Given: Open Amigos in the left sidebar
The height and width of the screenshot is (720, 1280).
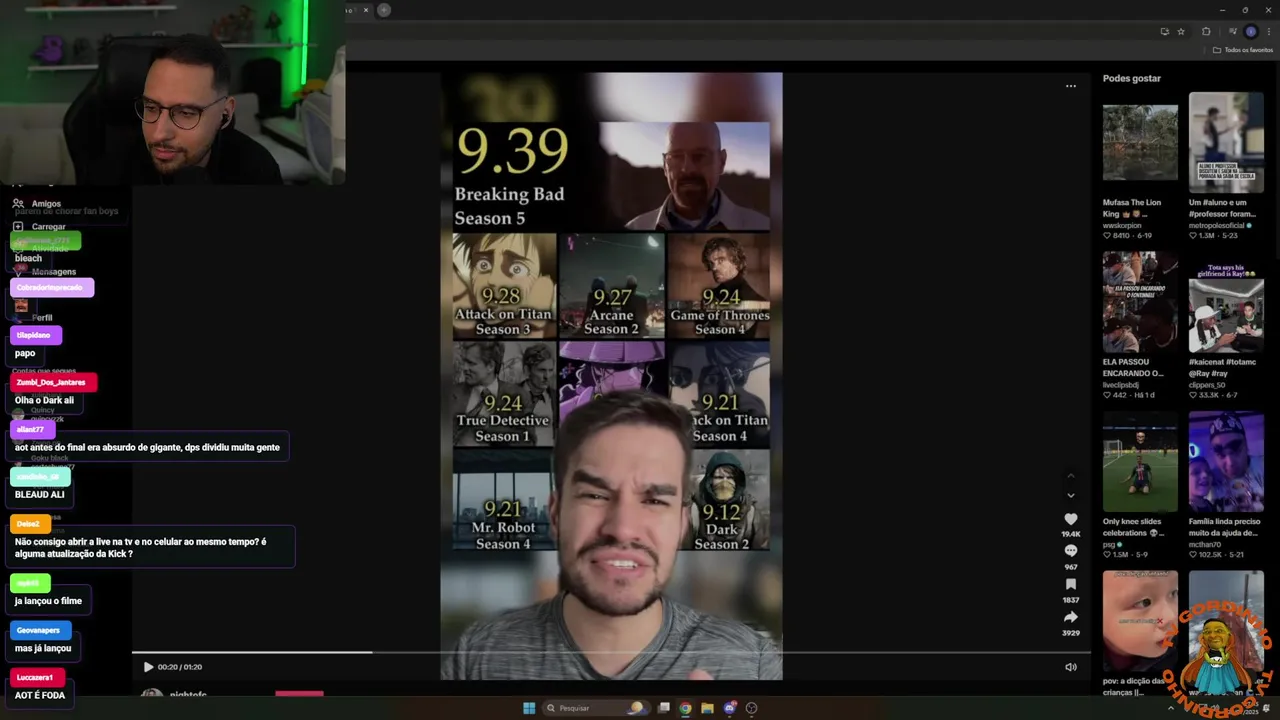Looking at the screenshot, I should coord(46,204).
